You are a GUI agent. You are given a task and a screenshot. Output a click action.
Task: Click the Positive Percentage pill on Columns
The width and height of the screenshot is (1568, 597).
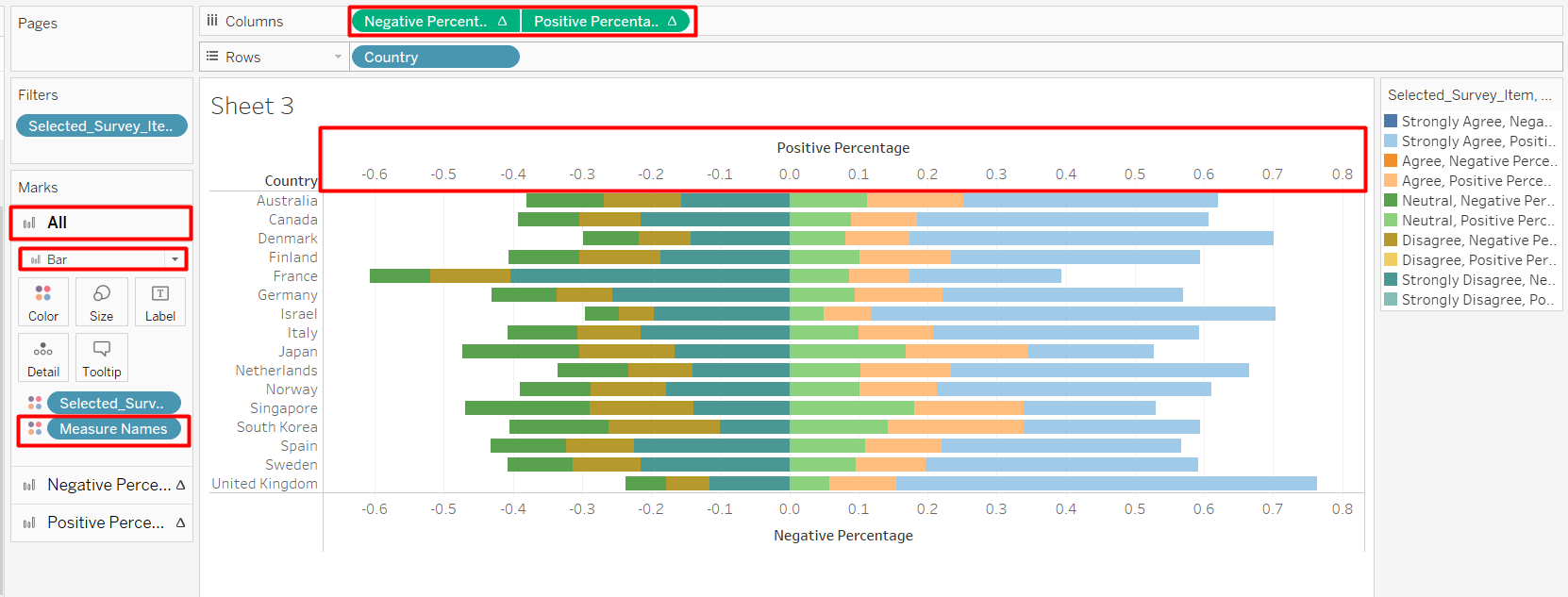(605, 21)
